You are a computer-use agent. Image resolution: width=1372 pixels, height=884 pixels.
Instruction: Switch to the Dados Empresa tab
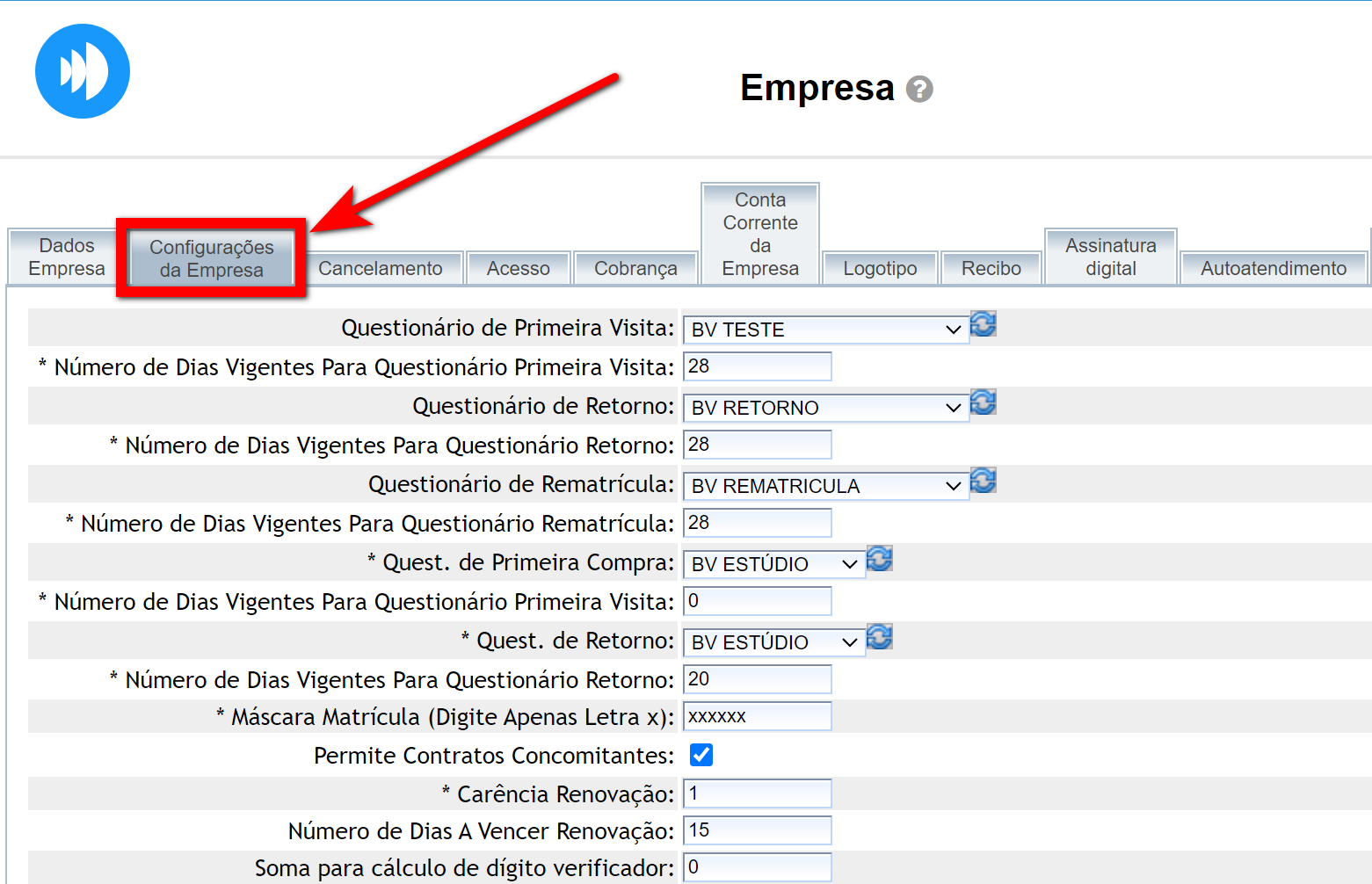point(67,257)
